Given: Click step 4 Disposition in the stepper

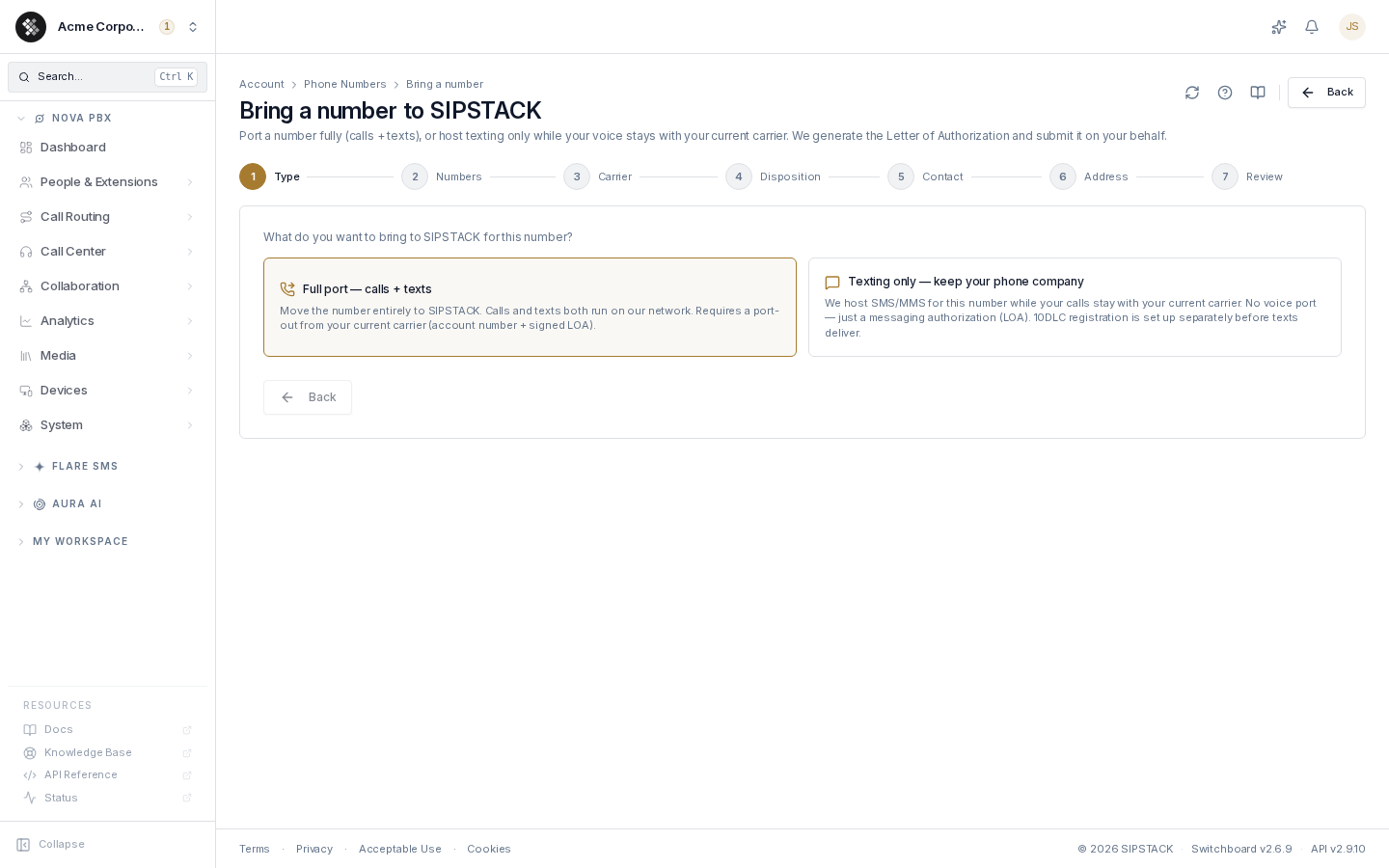Looking at the screenshot, I should [774, 176].
